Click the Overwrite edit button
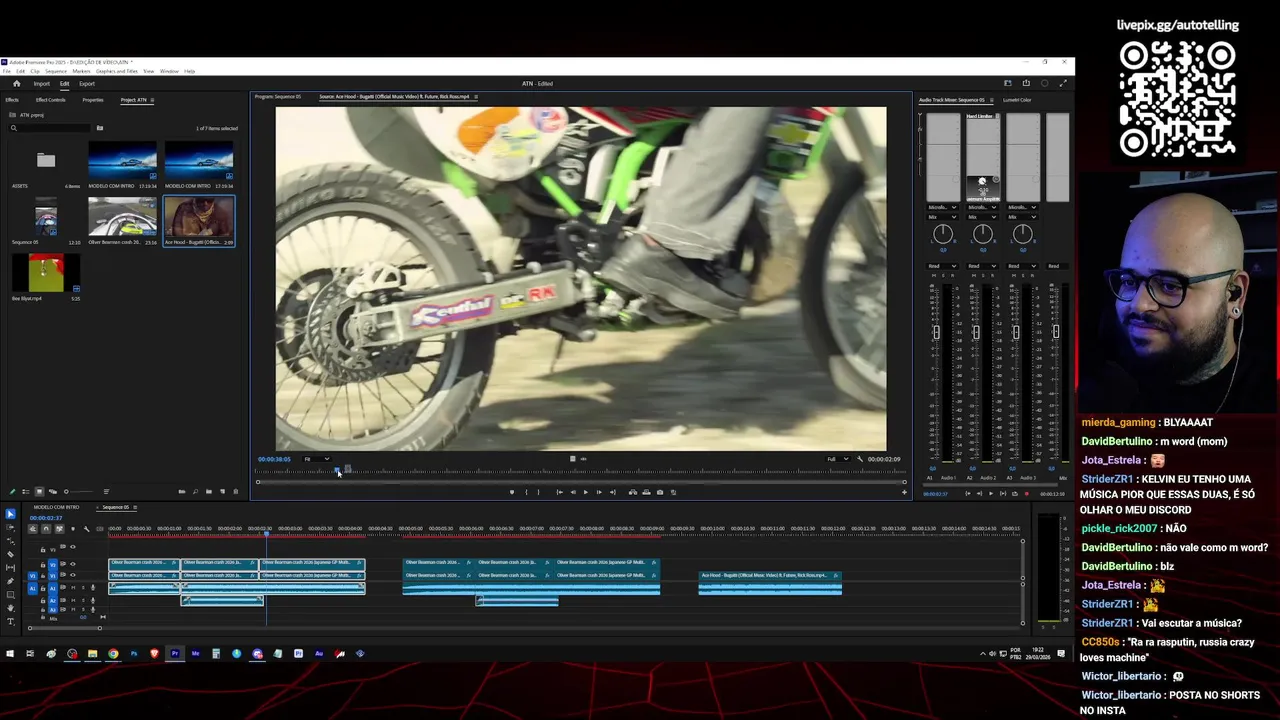 point(646,492)
